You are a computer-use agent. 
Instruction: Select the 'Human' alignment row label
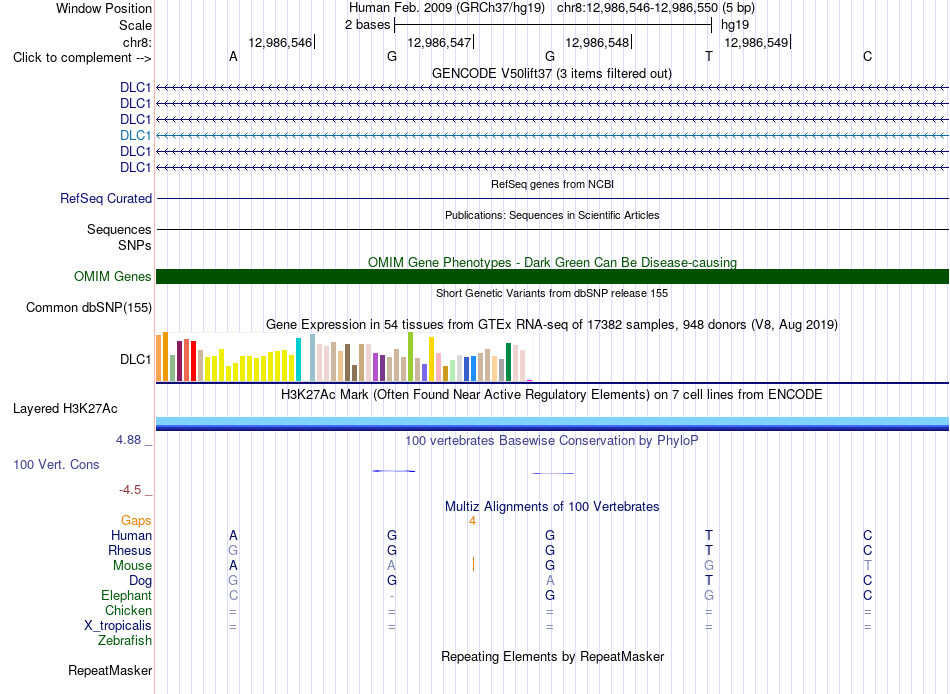click(131, 536)
